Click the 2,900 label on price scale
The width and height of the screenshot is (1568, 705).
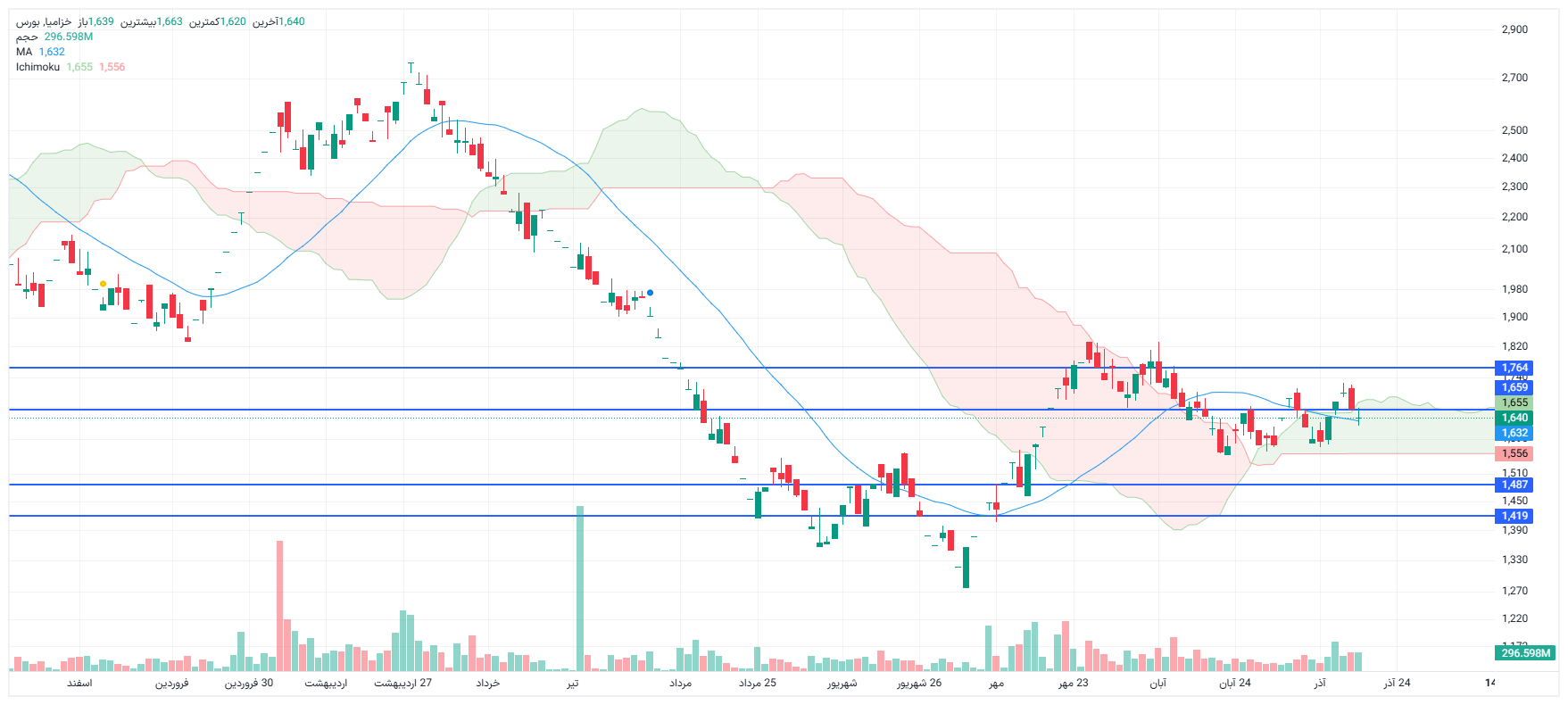(1514, 29)
